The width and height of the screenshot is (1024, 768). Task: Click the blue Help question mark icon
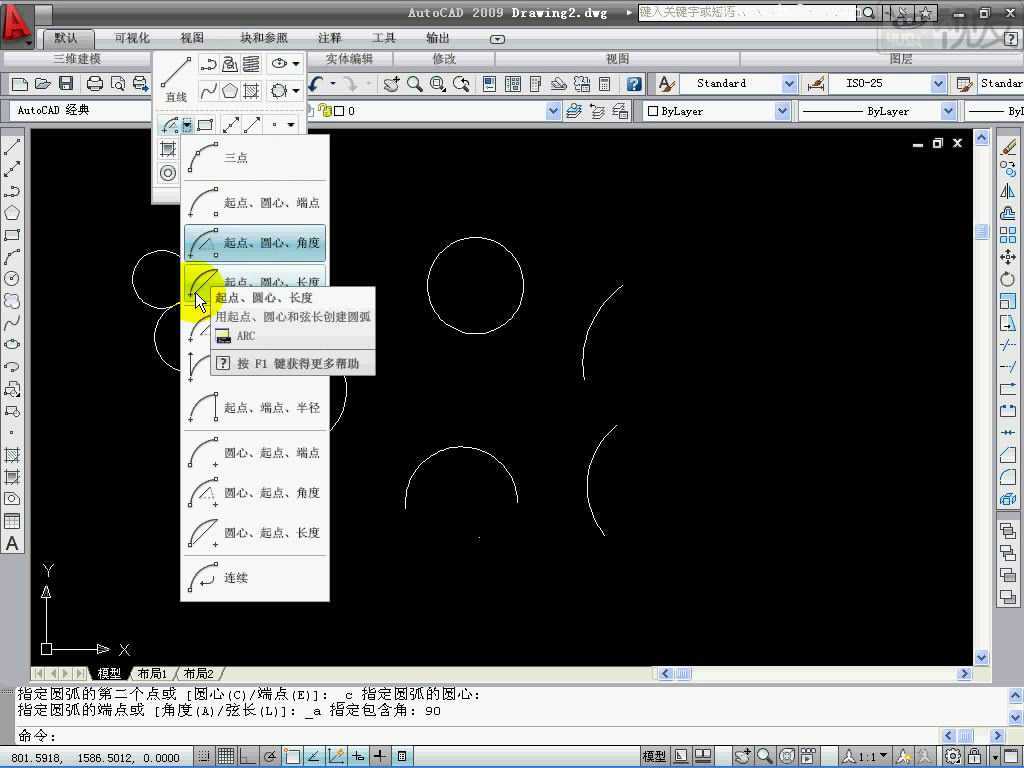click(633, 84)
